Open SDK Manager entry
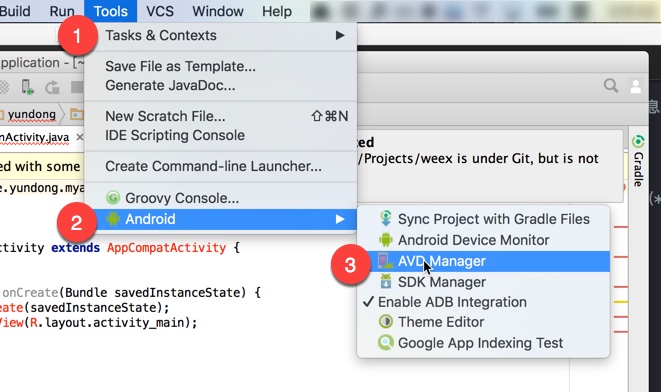Image resolution: width=661 pixels, height=392 pixels. tap(483, 282)
